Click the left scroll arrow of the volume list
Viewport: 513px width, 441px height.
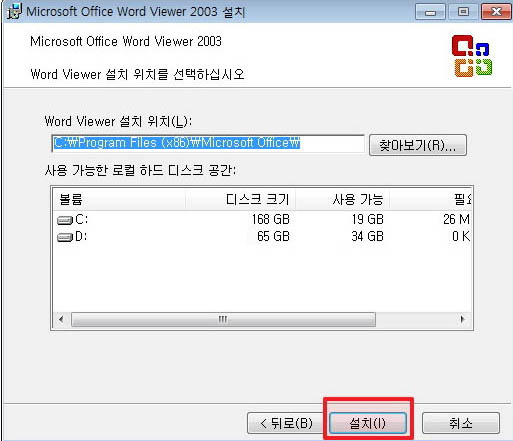[61, 319]
